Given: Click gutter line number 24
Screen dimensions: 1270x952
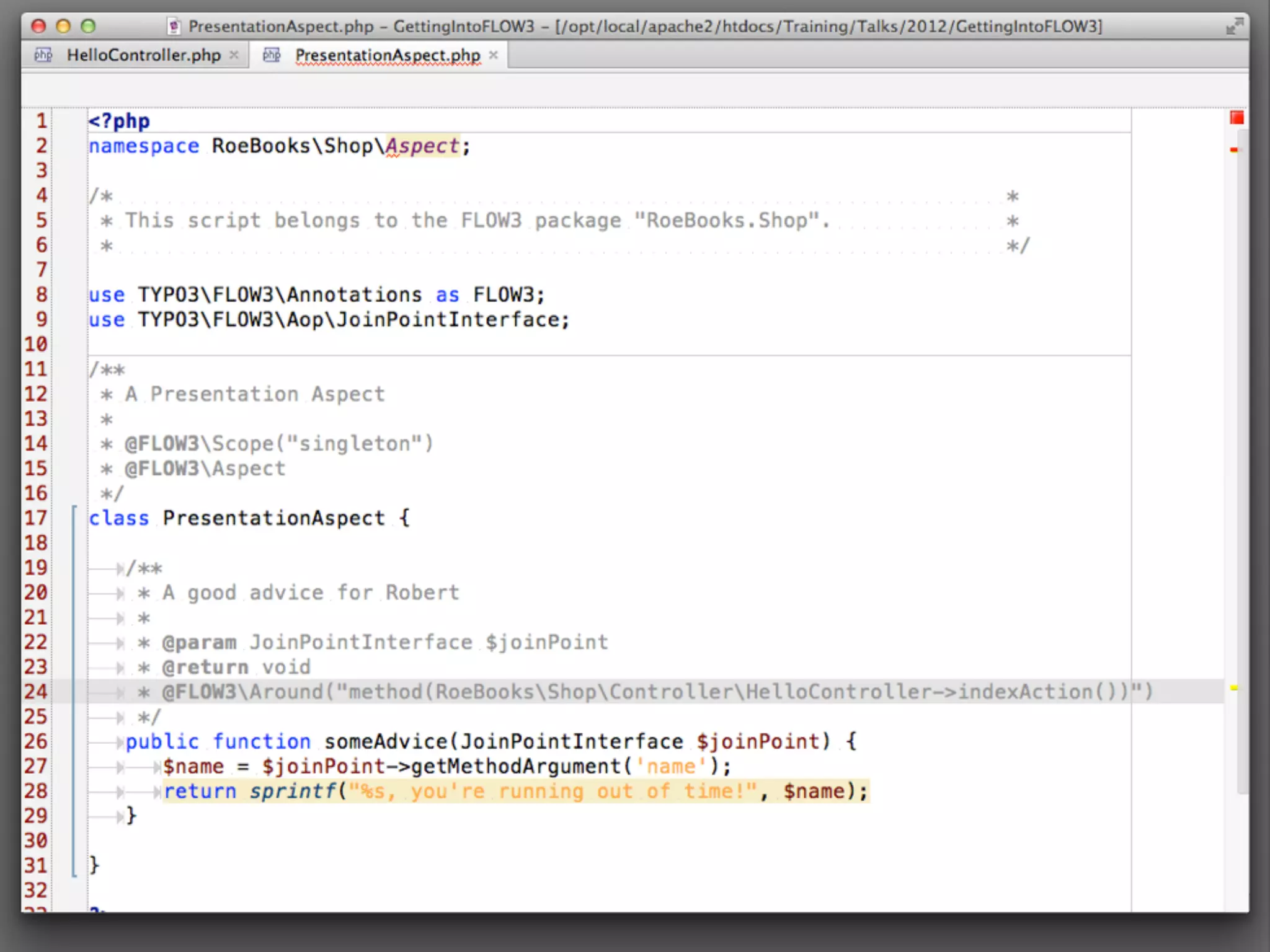Looking at the screenshot, I should [x=35, y=692].
